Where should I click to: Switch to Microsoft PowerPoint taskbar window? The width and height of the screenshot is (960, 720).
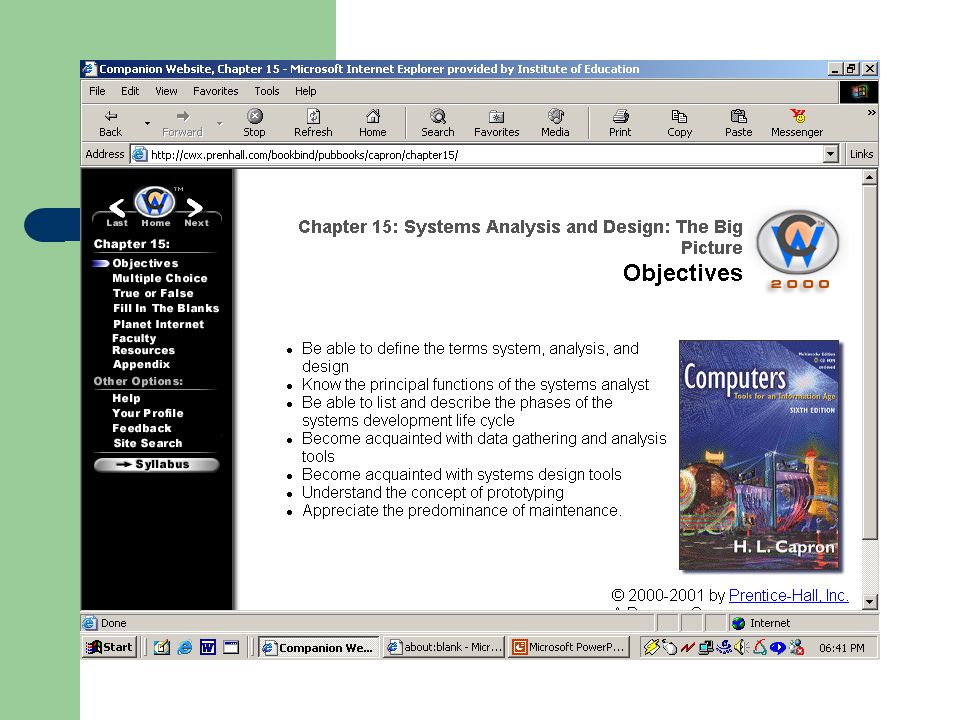(x=569, y=647)
